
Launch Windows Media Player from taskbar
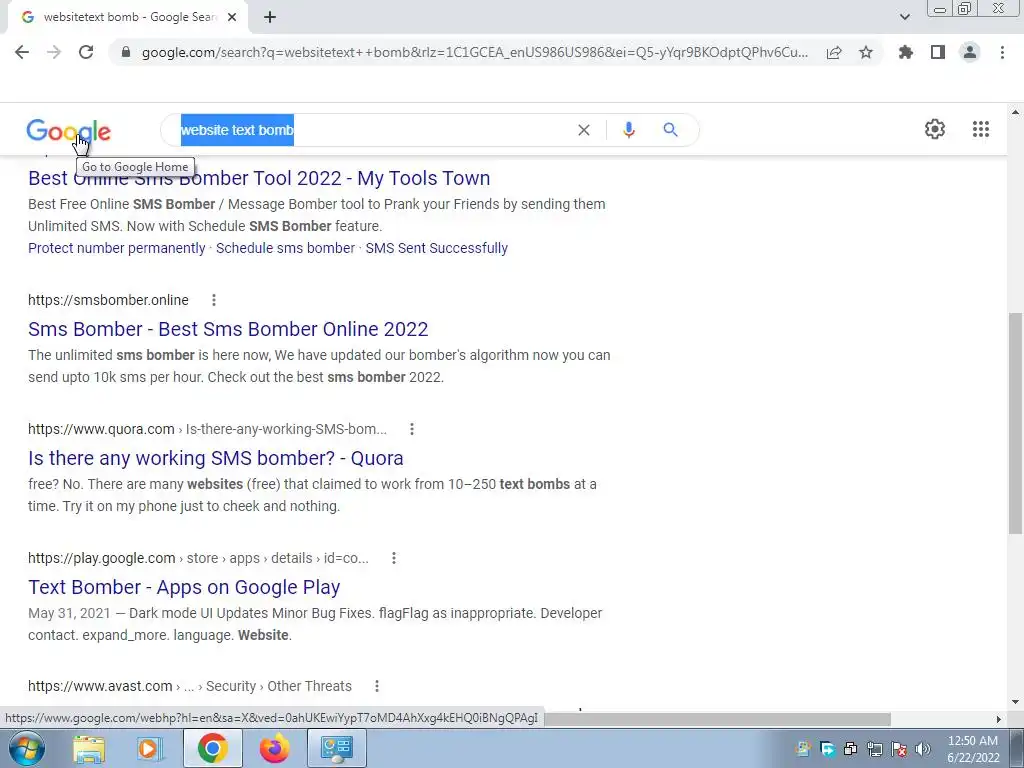[x=150, y=748]
